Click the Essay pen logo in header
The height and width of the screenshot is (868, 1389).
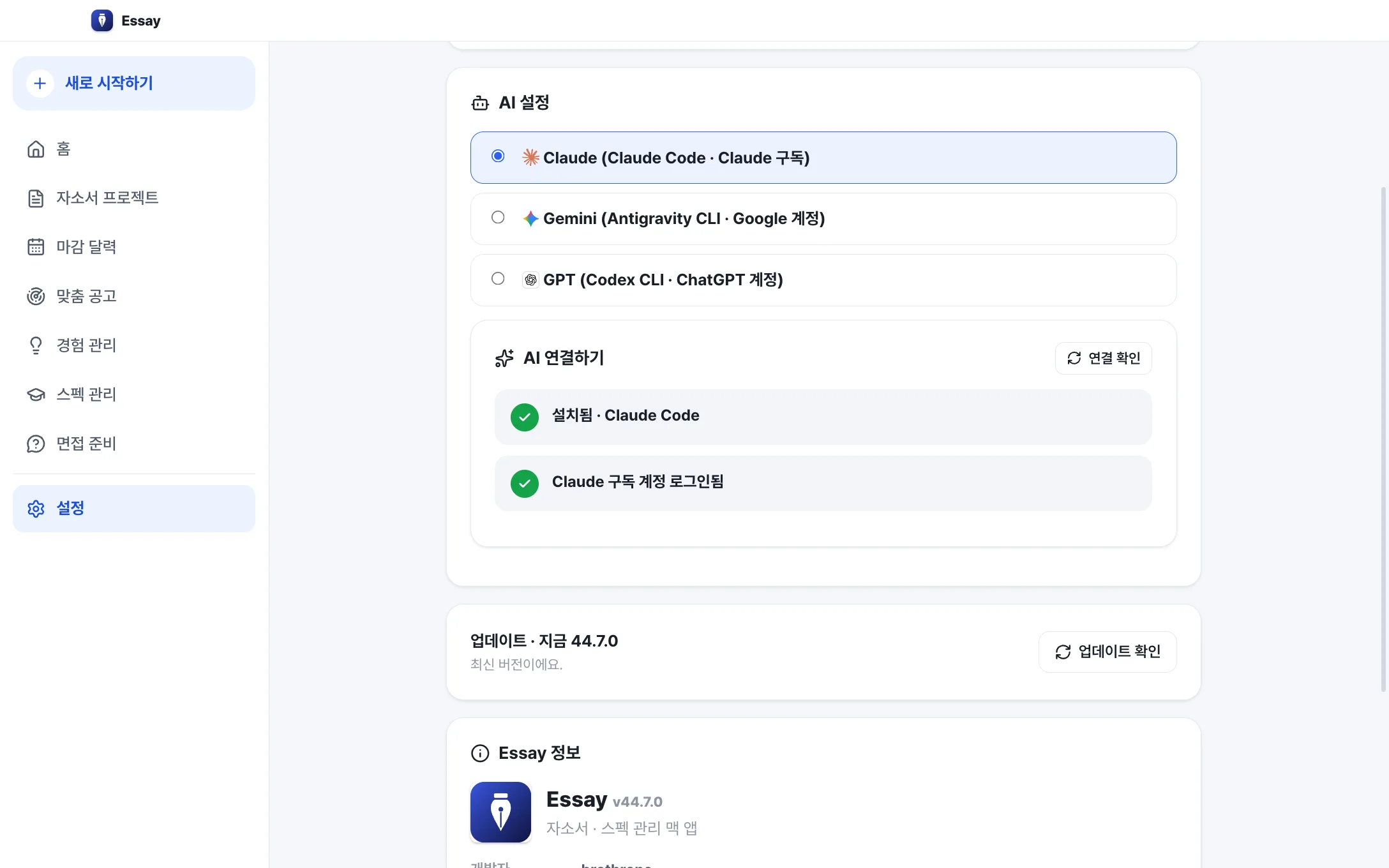(102, 20)
